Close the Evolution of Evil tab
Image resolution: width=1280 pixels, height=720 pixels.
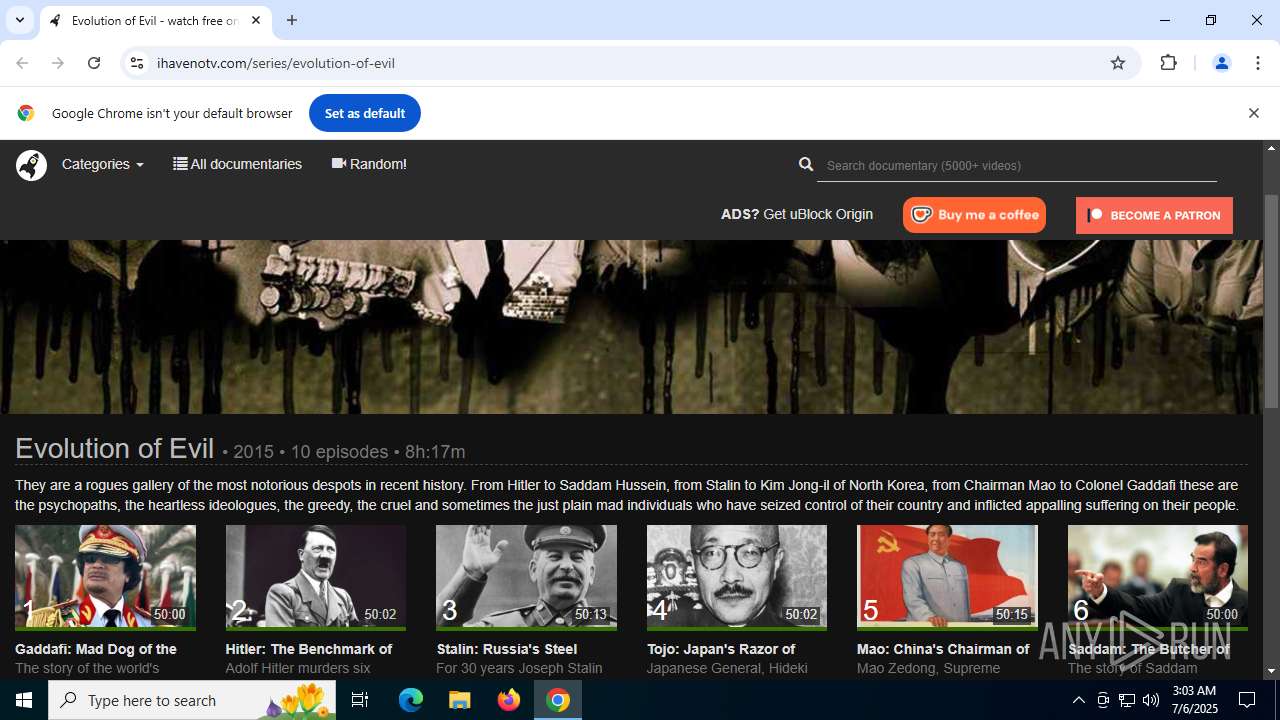coord(256,20)
